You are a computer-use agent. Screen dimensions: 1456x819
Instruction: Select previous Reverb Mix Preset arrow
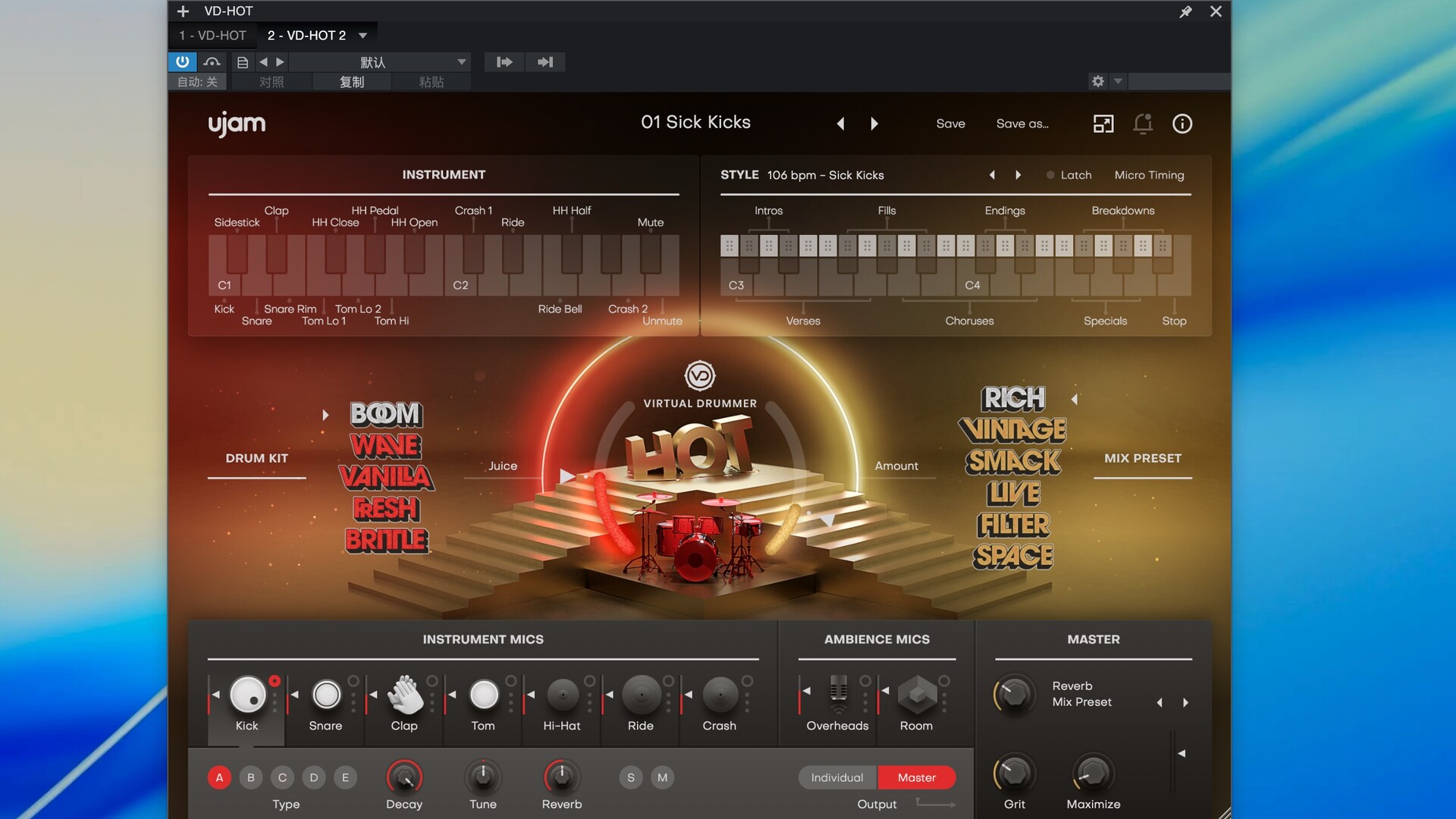[1159, 703]
